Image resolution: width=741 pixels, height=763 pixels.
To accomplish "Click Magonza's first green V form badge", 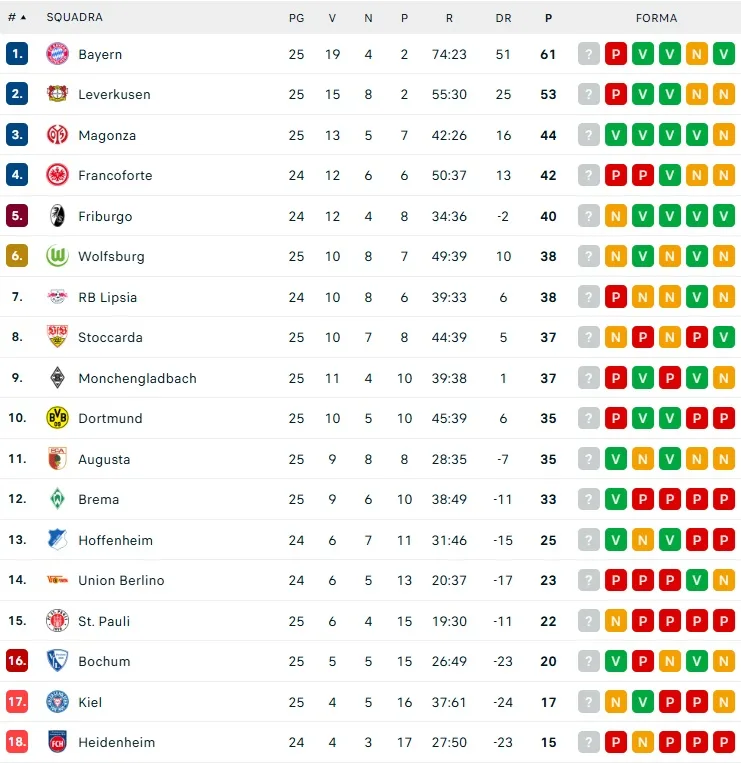I will tap(616, 135).
